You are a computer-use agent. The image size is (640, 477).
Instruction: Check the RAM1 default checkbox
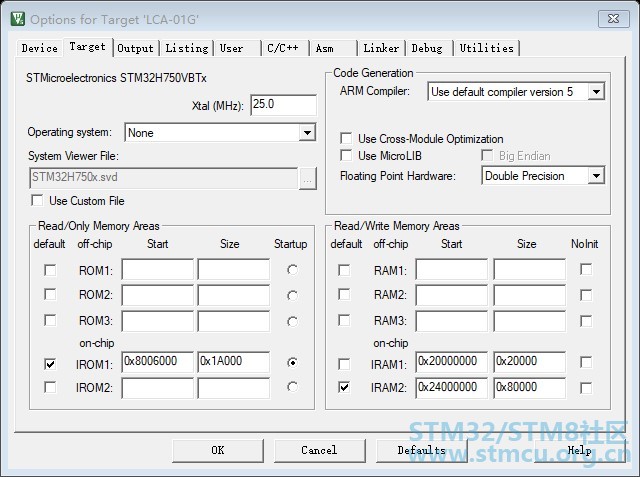click(344, 270)
